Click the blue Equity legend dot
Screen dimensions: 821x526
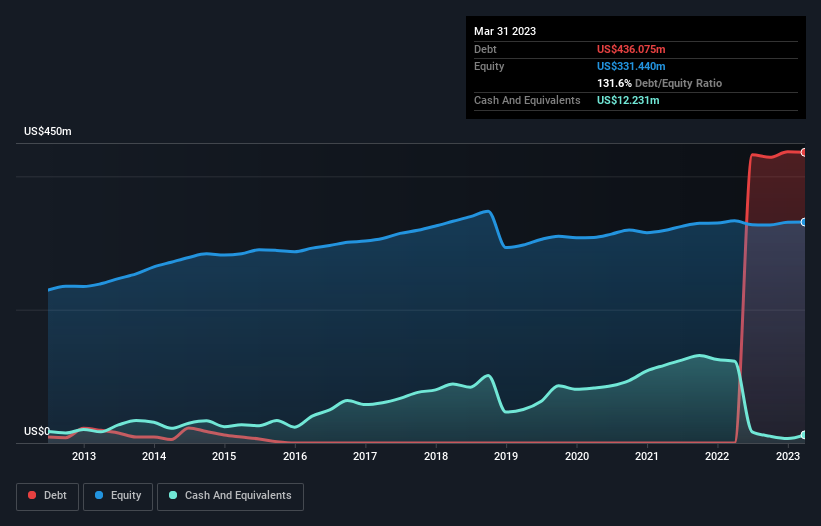[99, 495]
